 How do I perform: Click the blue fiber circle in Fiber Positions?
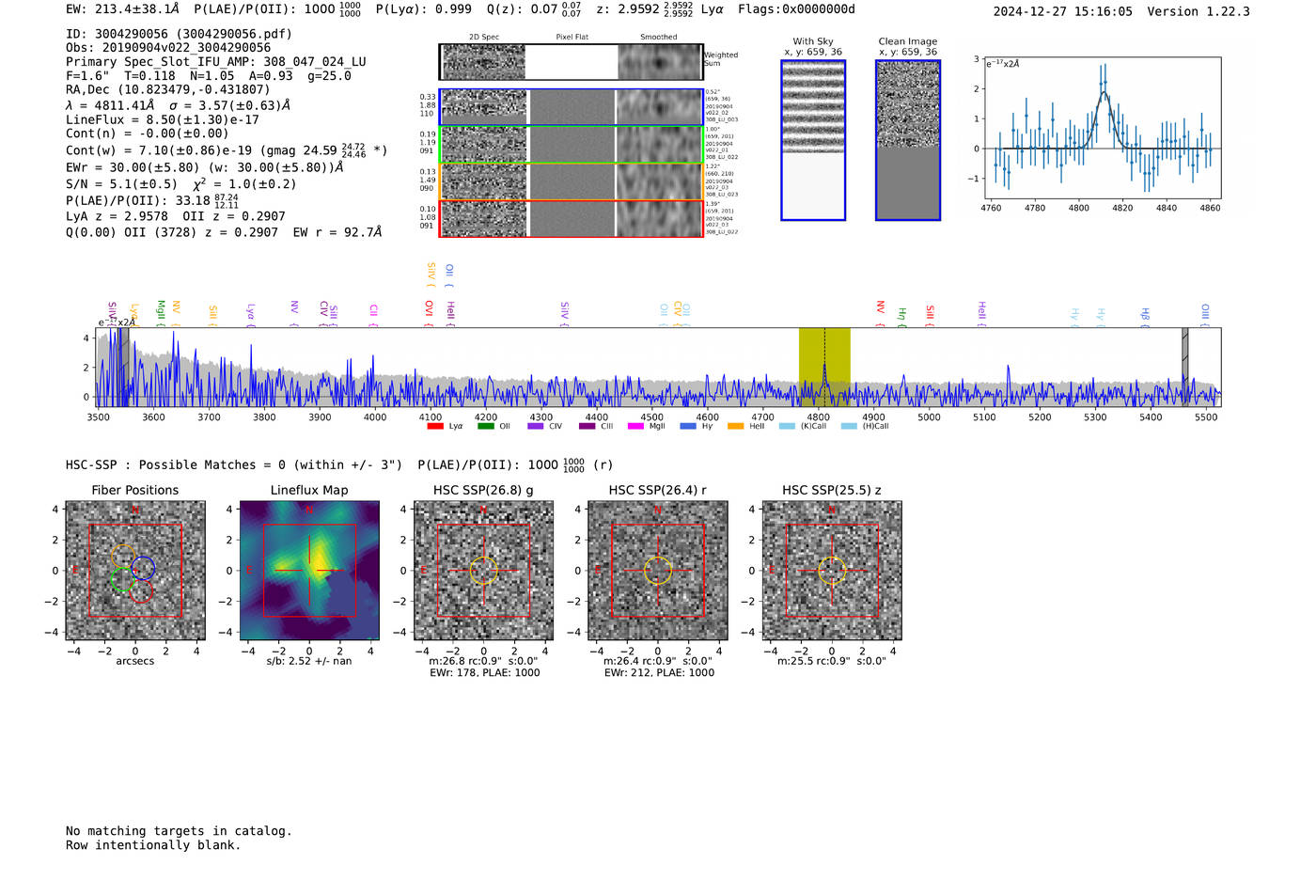tap(143, 568)
